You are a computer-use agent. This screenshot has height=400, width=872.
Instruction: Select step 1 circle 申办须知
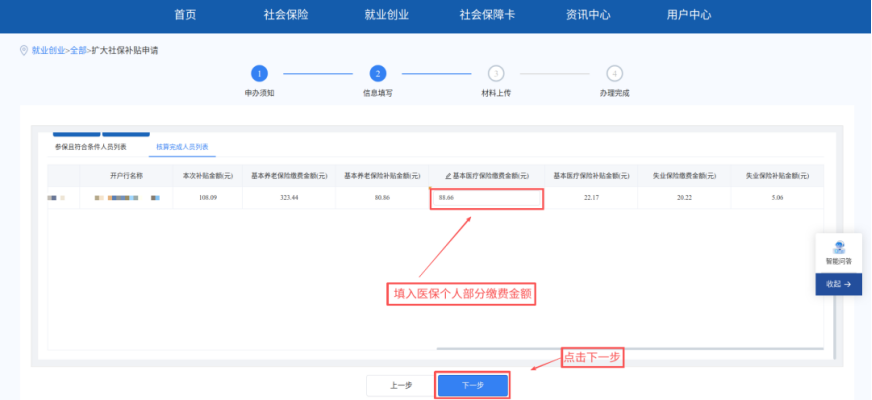tap(259, 73)
